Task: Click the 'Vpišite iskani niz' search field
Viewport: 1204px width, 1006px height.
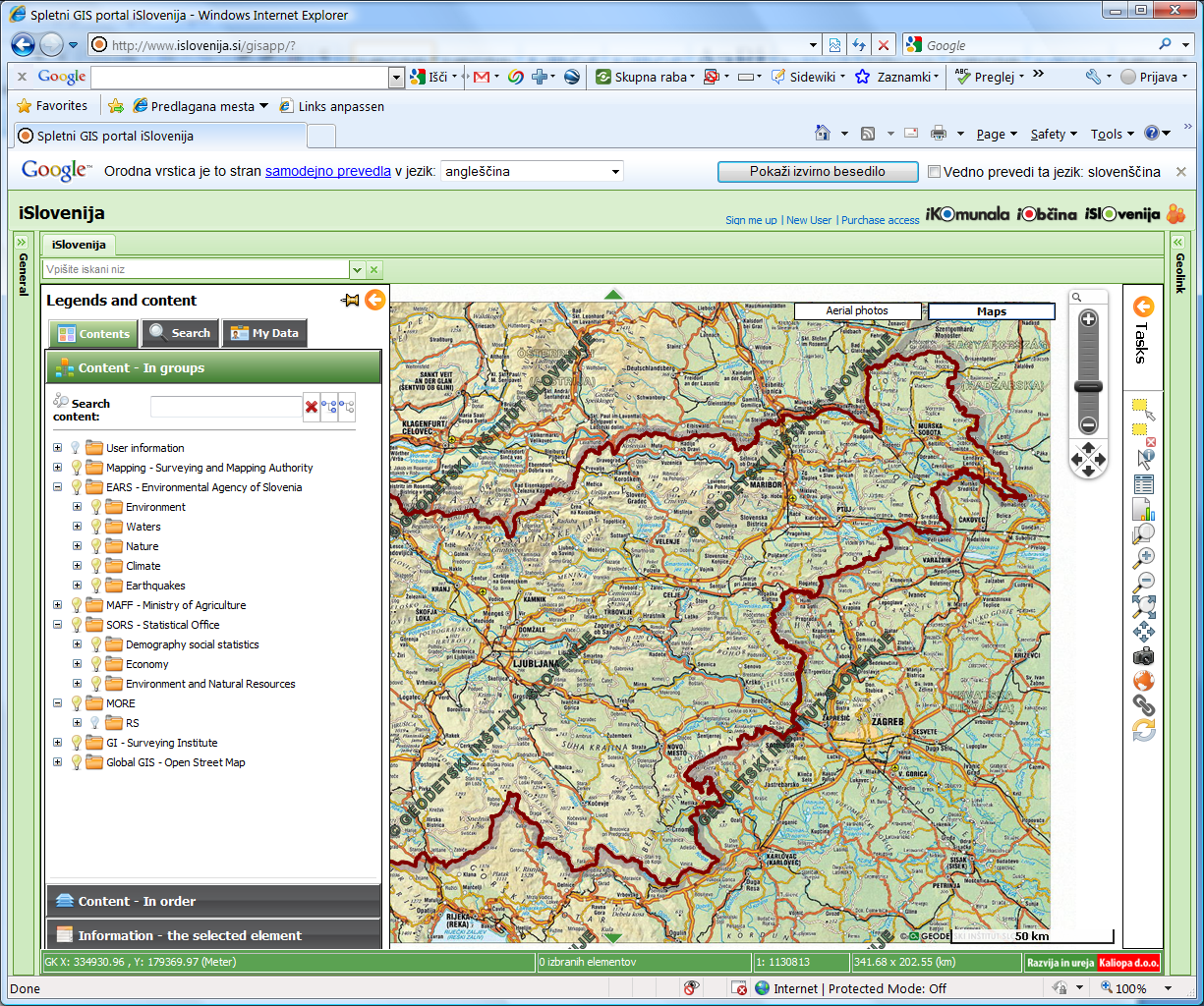Action: pos(197,269)
